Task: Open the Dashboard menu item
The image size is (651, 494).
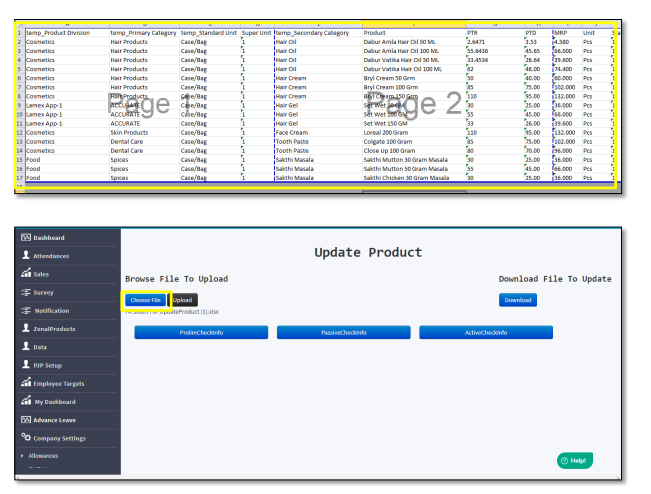Action: click(49, 238)
